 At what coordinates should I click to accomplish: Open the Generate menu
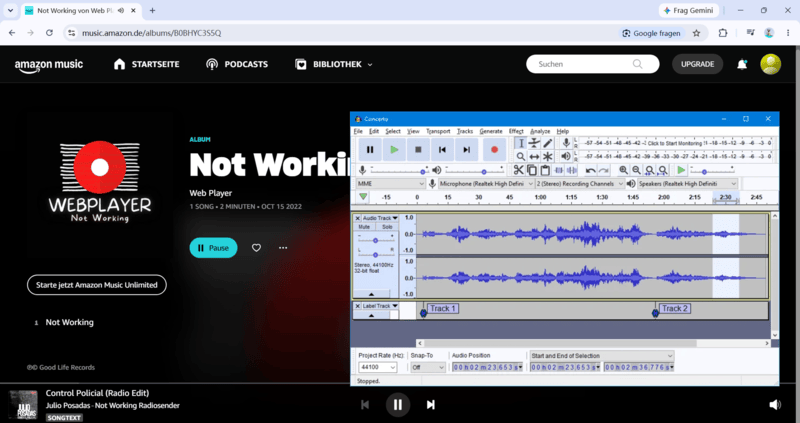[x=491, y=131]
